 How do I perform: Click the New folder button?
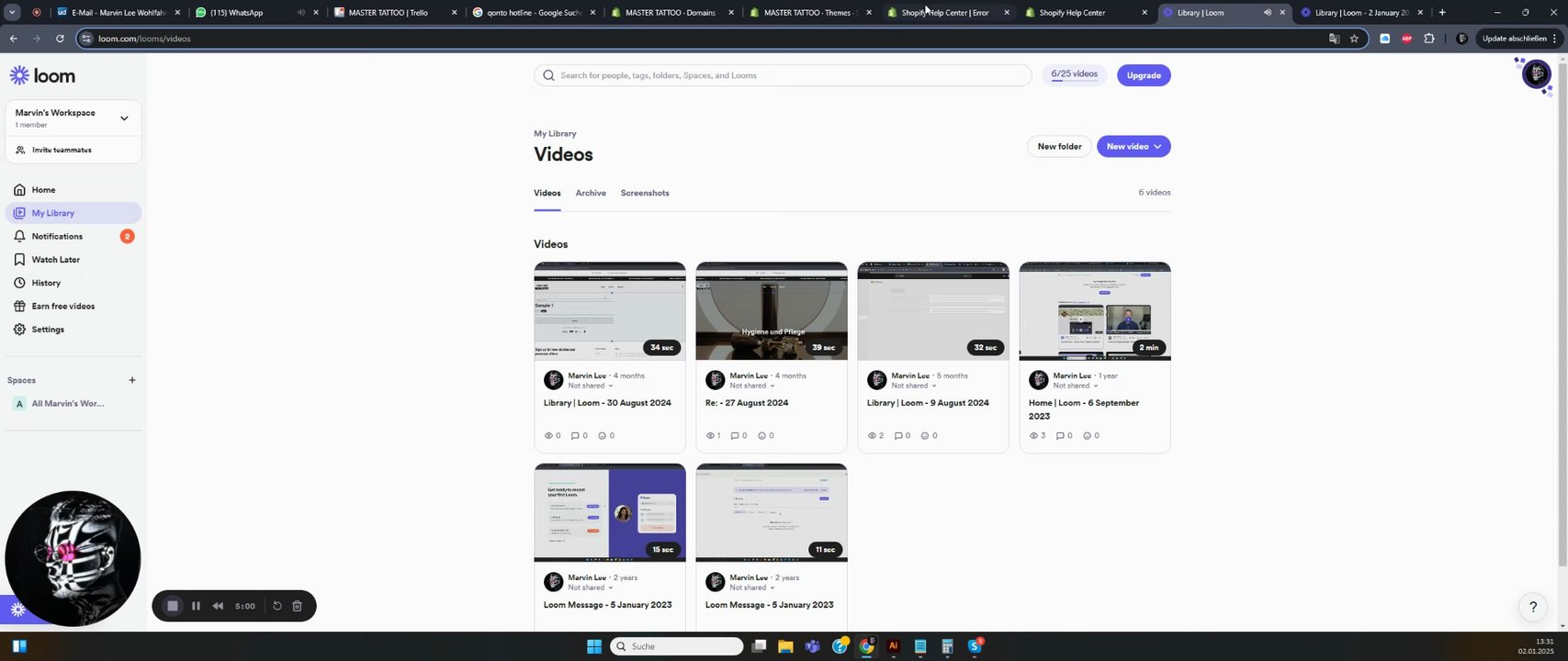[x=1059, y=147]
